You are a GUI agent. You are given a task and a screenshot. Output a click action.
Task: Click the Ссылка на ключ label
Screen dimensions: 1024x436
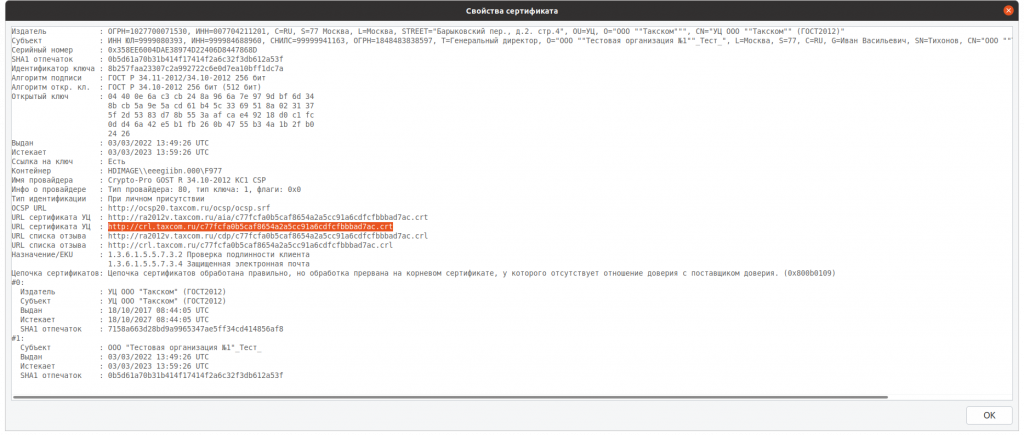42,161
